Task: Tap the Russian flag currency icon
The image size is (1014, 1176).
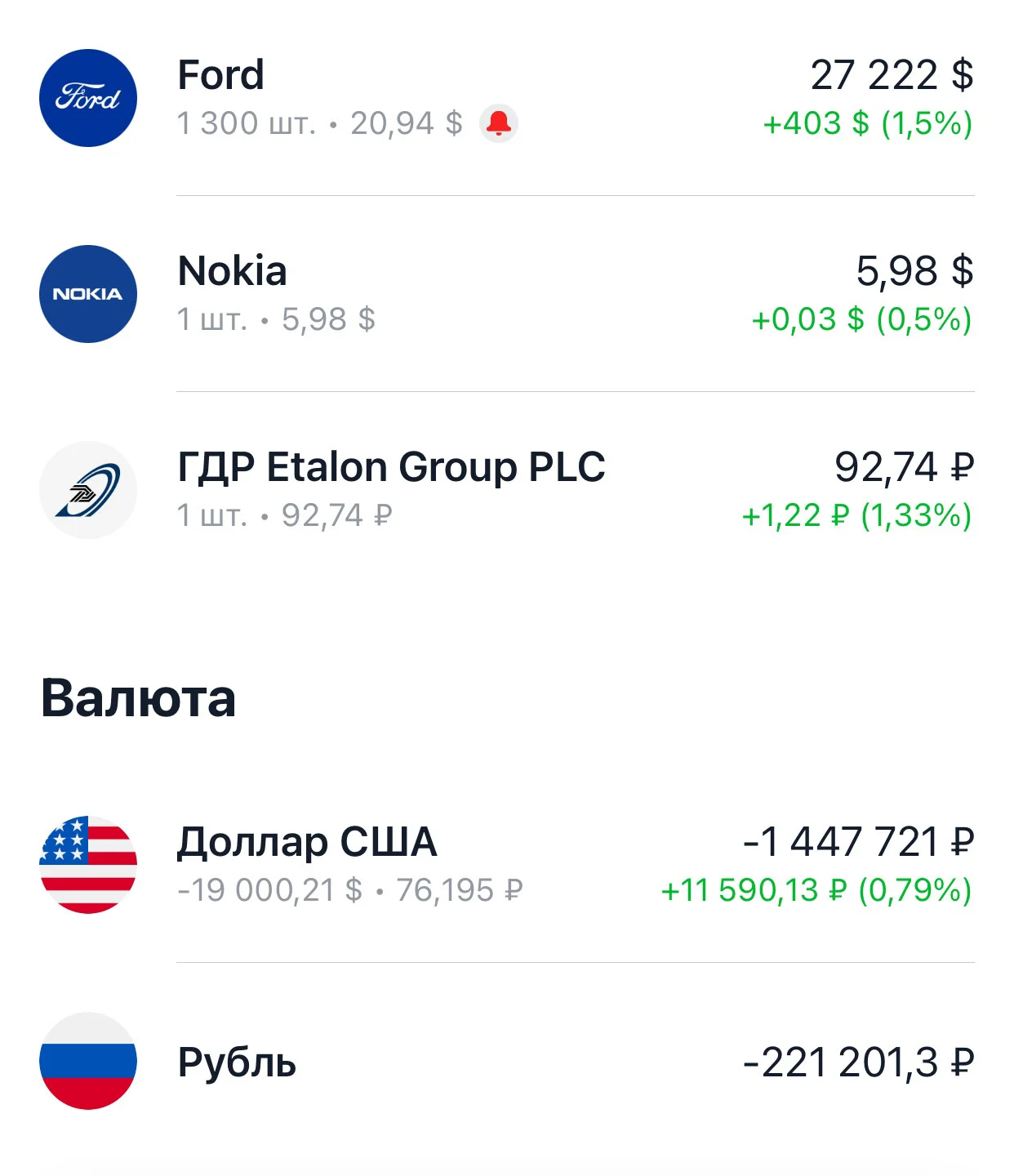Action: click(88, 1061)
